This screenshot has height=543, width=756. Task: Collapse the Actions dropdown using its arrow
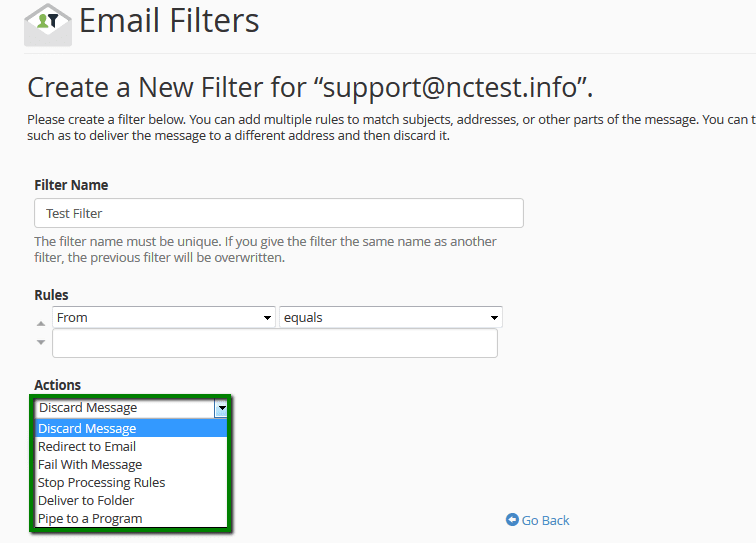click(221, 408)
